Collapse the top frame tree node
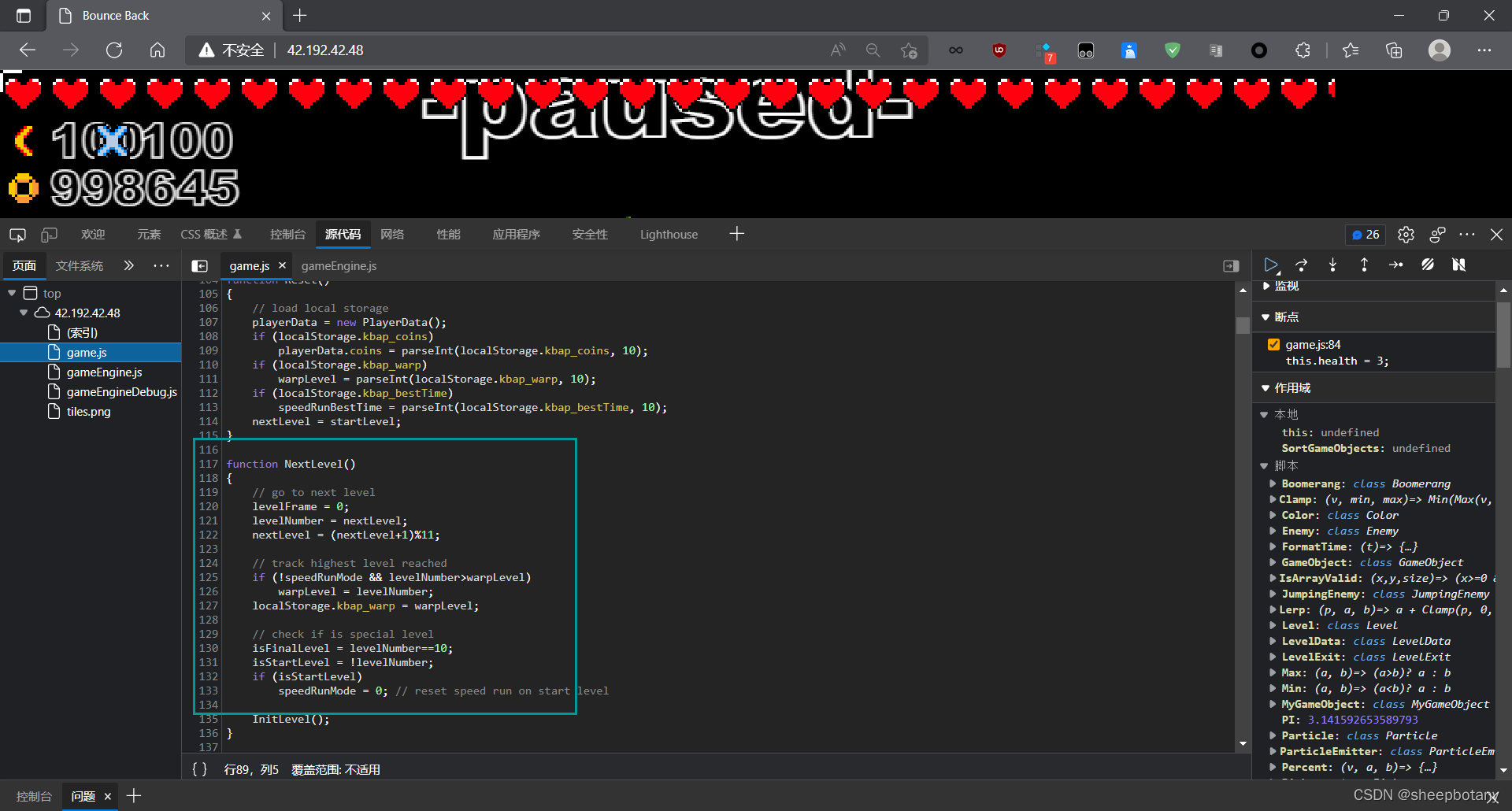Image resolution: width=1512 pixels, height=811 pixels. pyautogui.click(x=12, y=293)
